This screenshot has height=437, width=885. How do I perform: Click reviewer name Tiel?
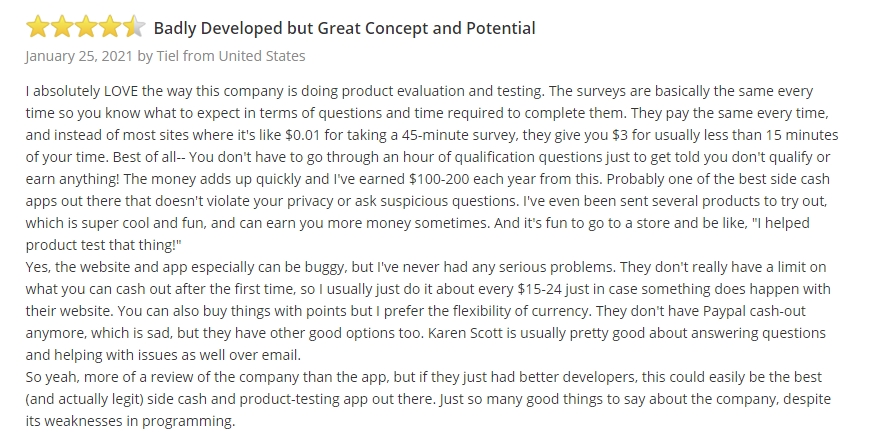[168, 56]
